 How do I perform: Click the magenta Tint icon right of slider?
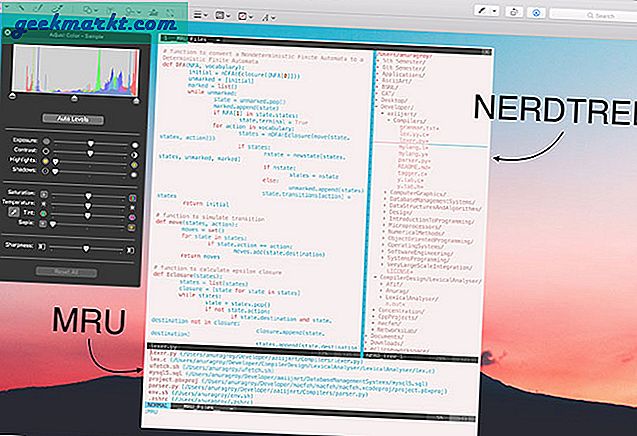[x=132, y=217]
